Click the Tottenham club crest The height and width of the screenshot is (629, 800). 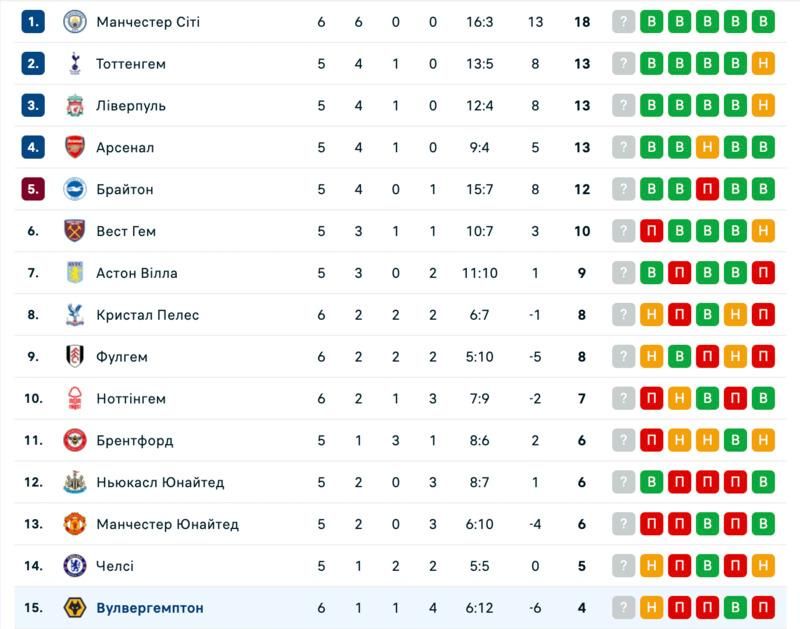click(x=75, y=64)
